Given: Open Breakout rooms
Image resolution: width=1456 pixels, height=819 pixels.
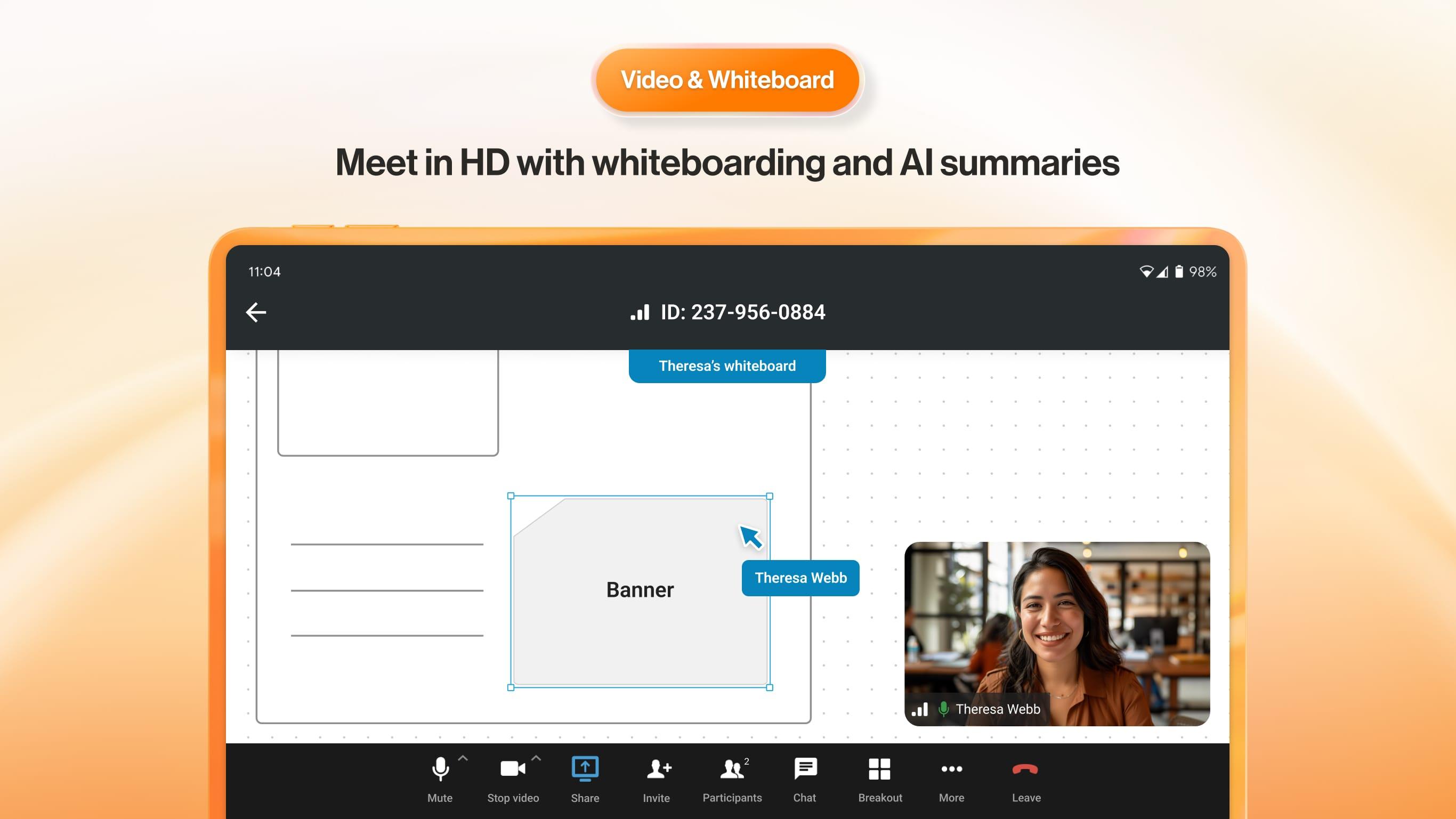Looking at the screenshot, I should [880, 780].
